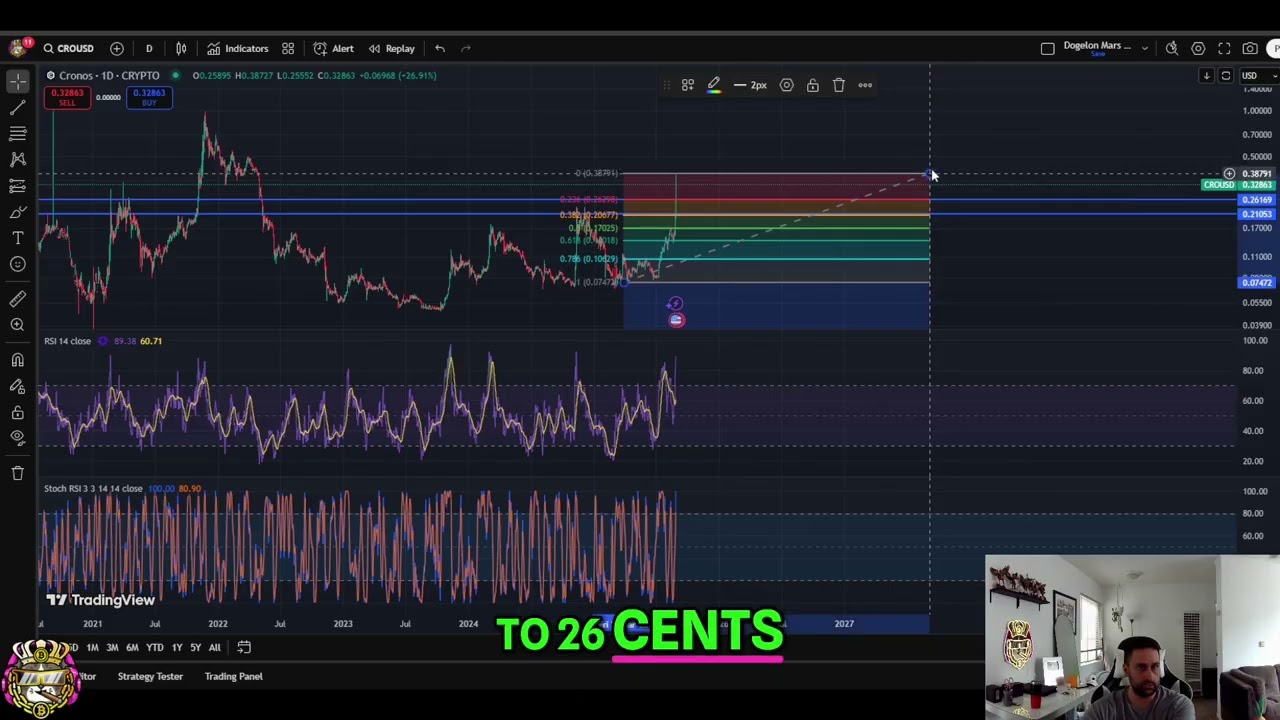This screenshot has height=720, width=1280.
Task: Undo the last chart action
Action: [440, 48]
